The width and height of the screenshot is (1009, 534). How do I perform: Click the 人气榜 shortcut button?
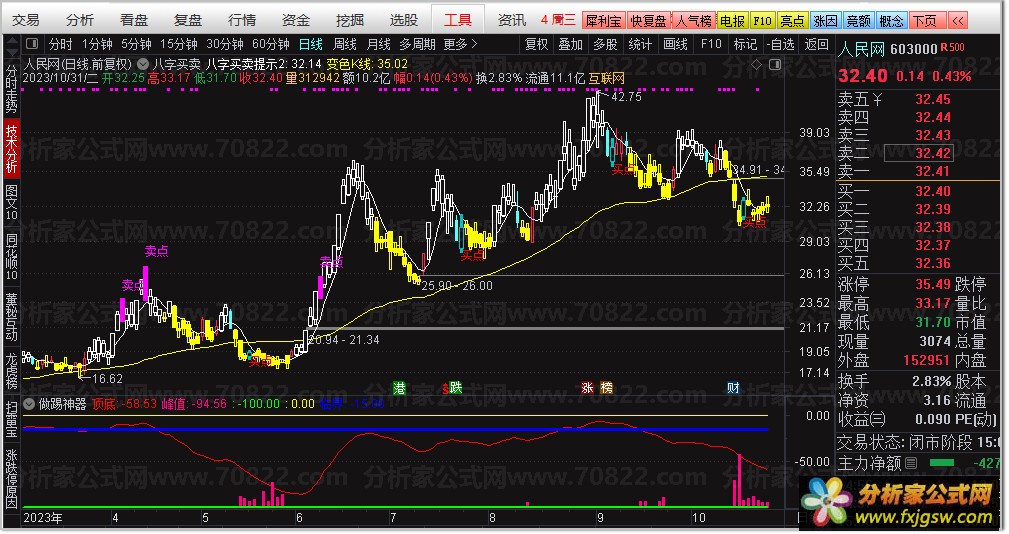694,21
